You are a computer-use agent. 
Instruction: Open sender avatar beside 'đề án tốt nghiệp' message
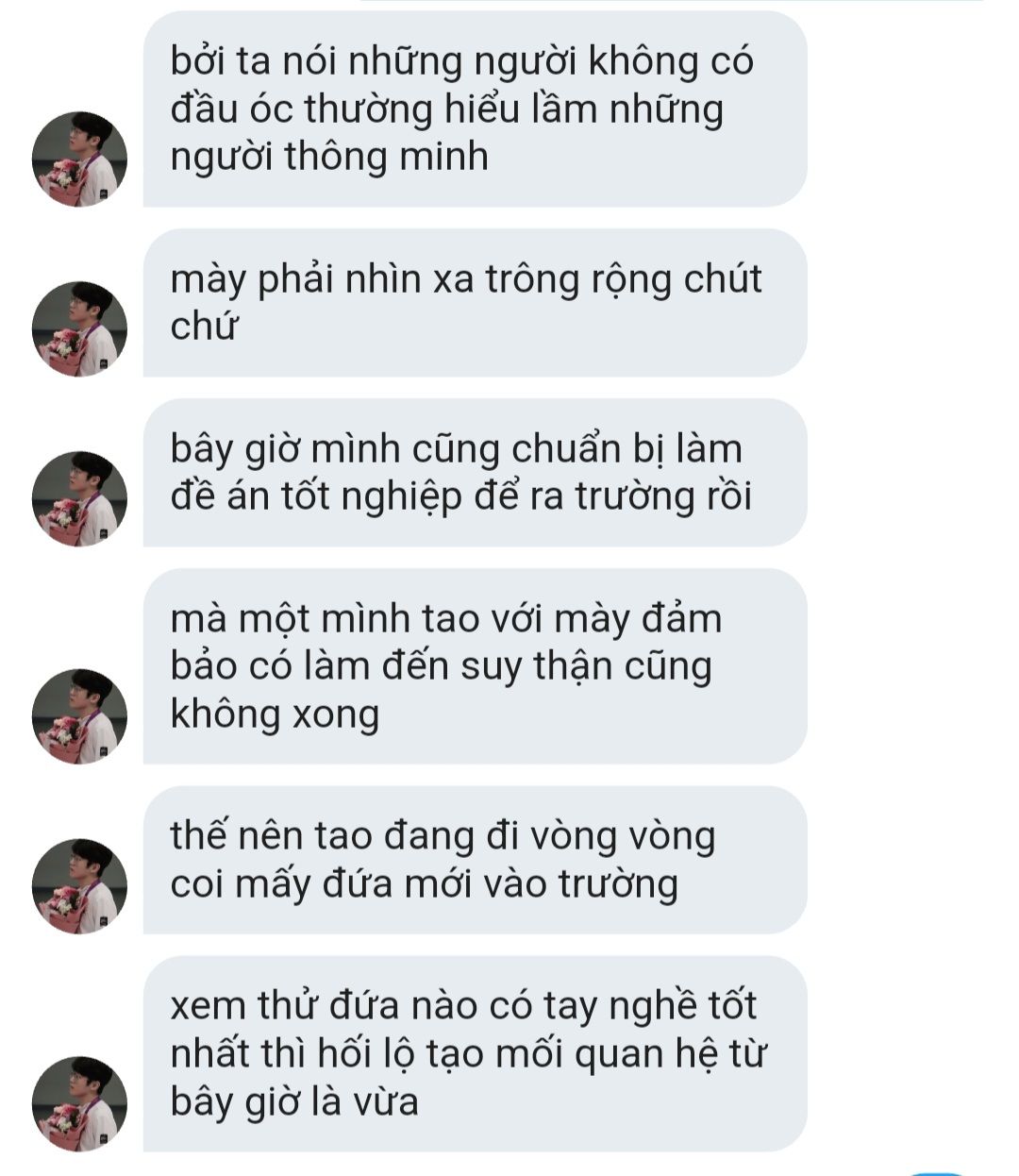[79, 499]
